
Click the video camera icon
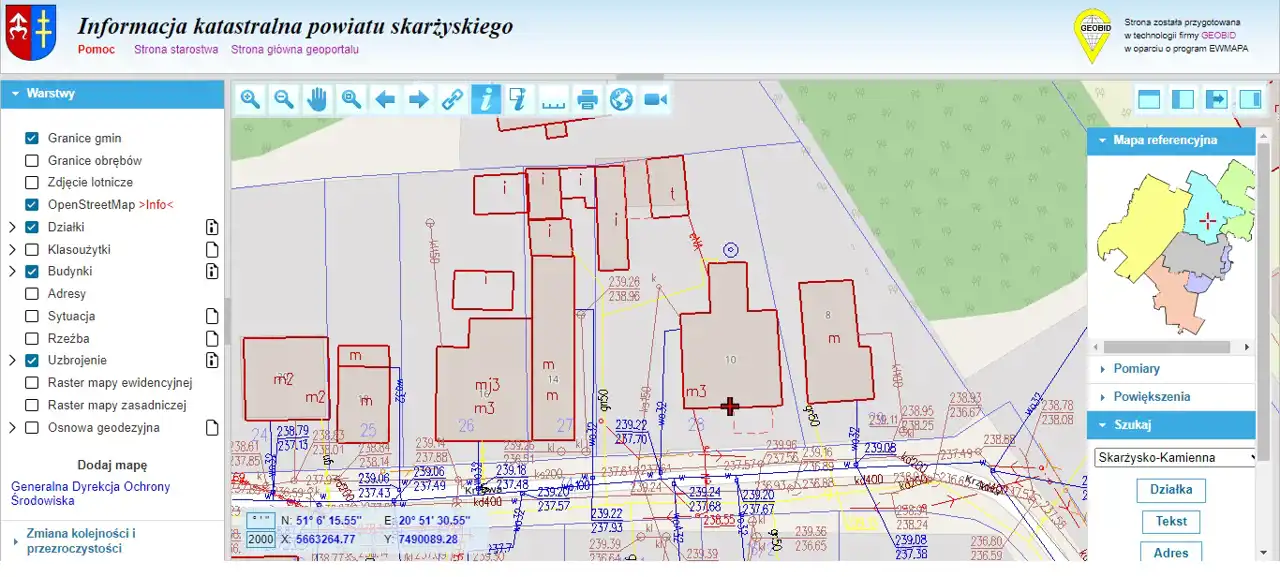[655, 99]
